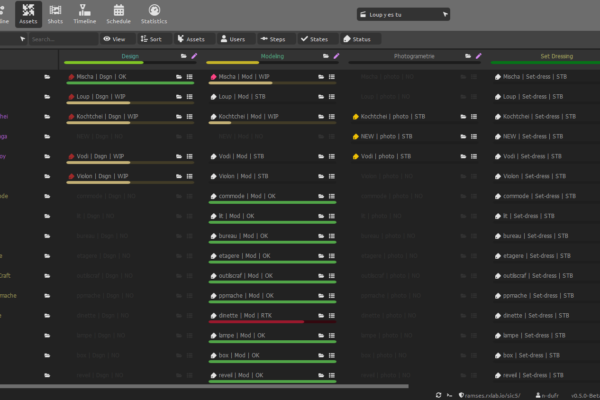
Task: Open the Schedule calendar icon
Action: coord(118,13)
